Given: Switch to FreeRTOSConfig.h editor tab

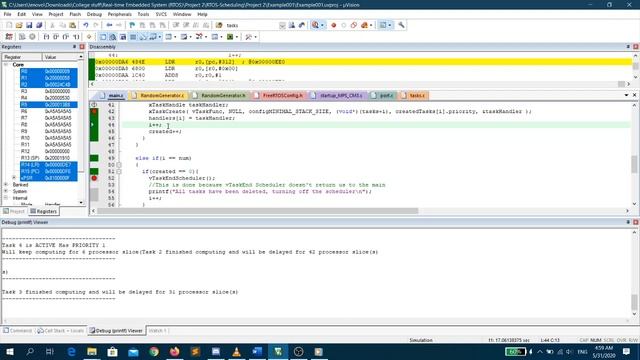Looking at the screenshot, I should 280,96.
